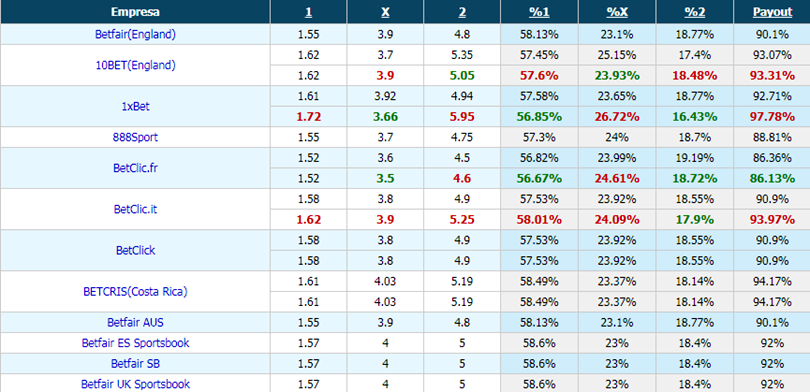Sort by the %1 column header
The width and height of the screenshot is (810, 392).
pos(539,12)
